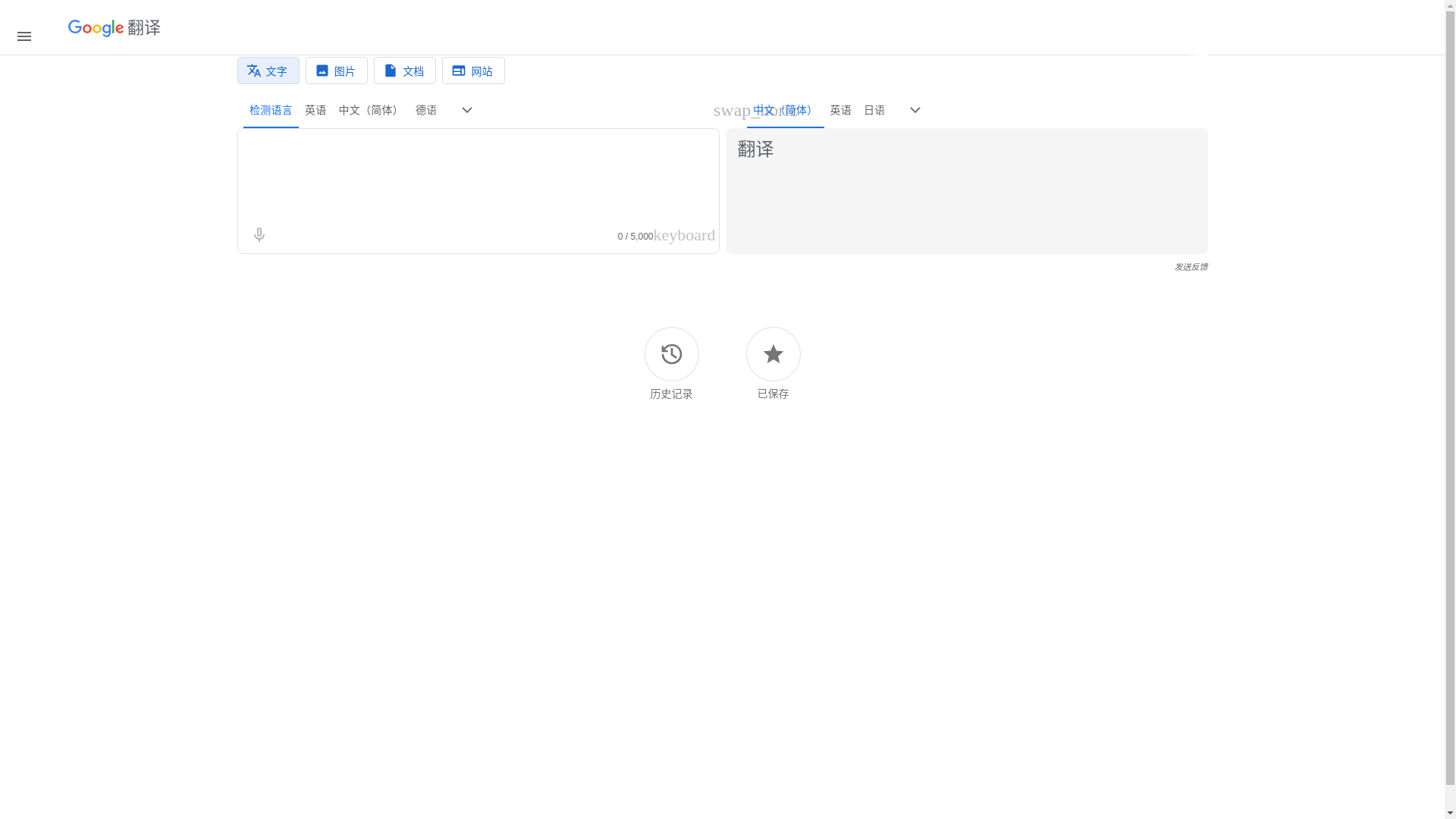Open the hamburger main menu
The image size is (1456, 819).
(x=24, y=36)
